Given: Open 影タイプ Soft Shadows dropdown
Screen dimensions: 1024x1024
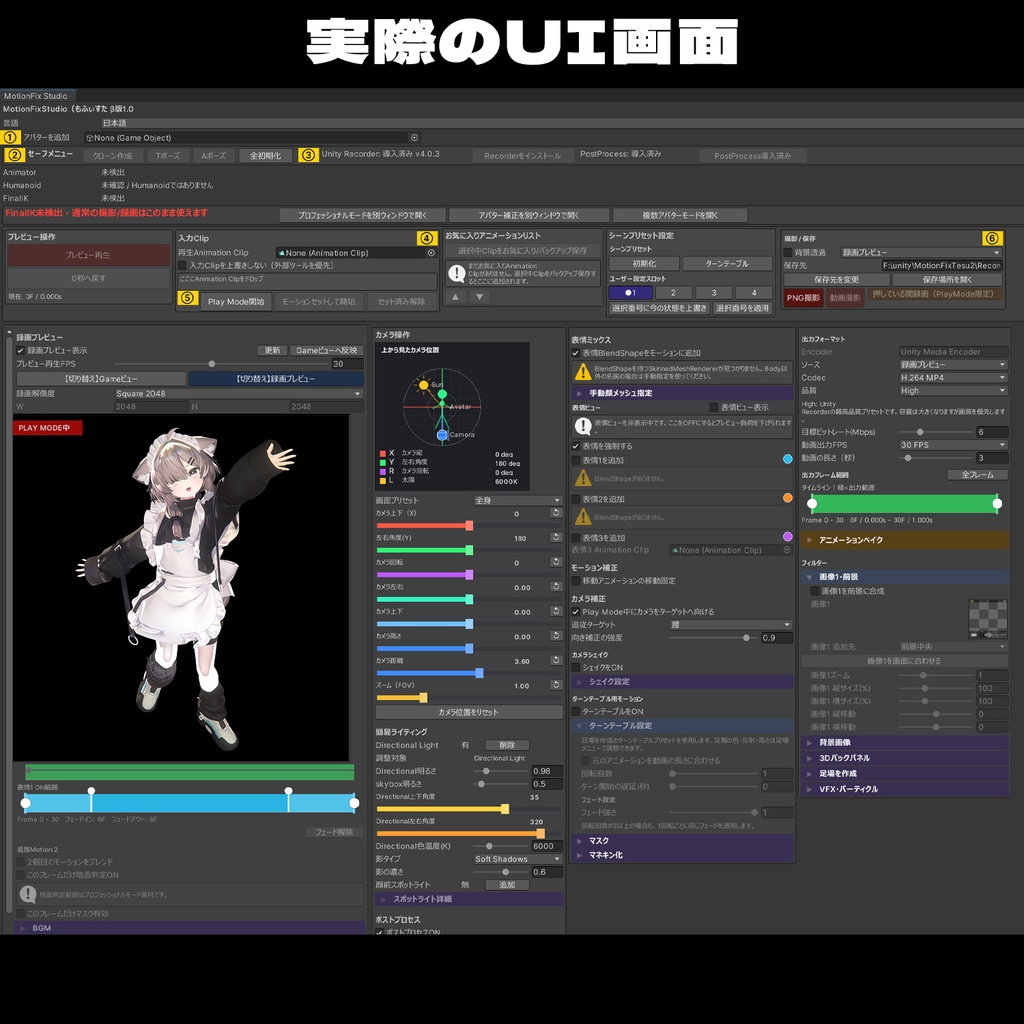Looking at the screenshot, I should coord(517,859).
